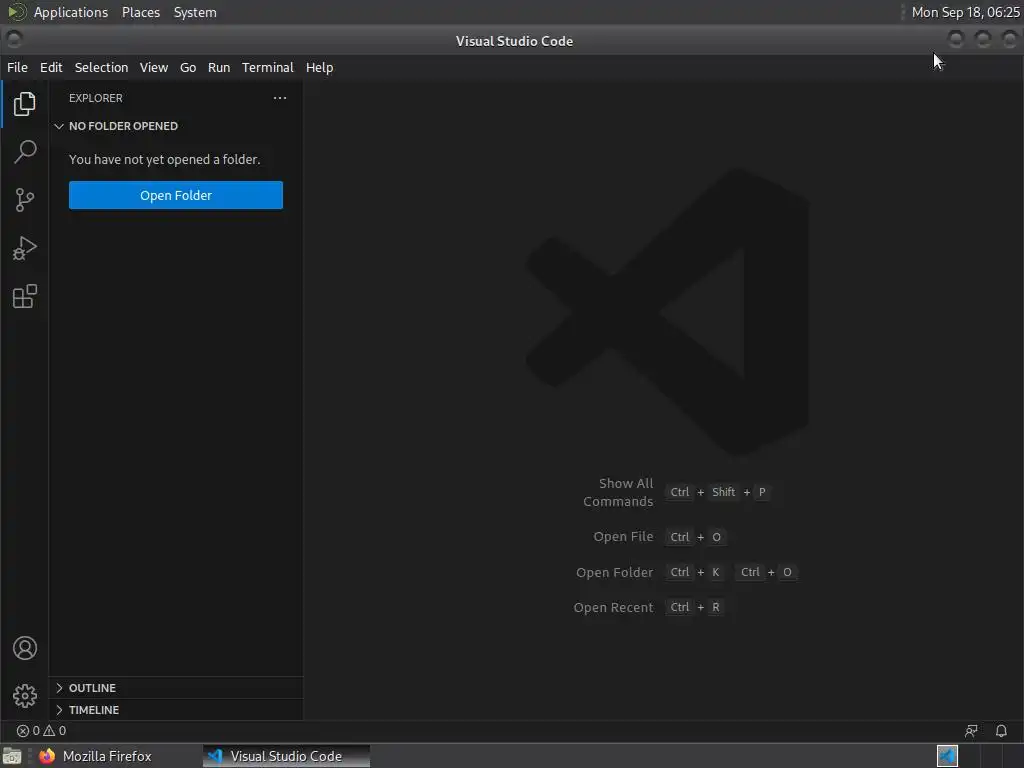
Task: Open the Accounts icon in the activity bar
Action: pyautogui.click(x=24, y=648)
